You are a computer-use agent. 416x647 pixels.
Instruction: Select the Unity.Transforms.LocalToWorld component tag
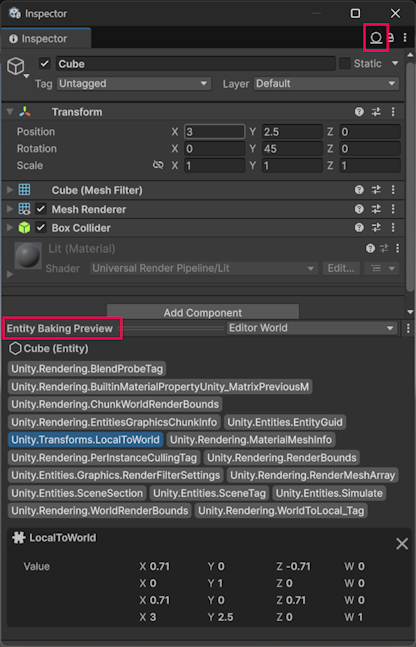(85, 440)
